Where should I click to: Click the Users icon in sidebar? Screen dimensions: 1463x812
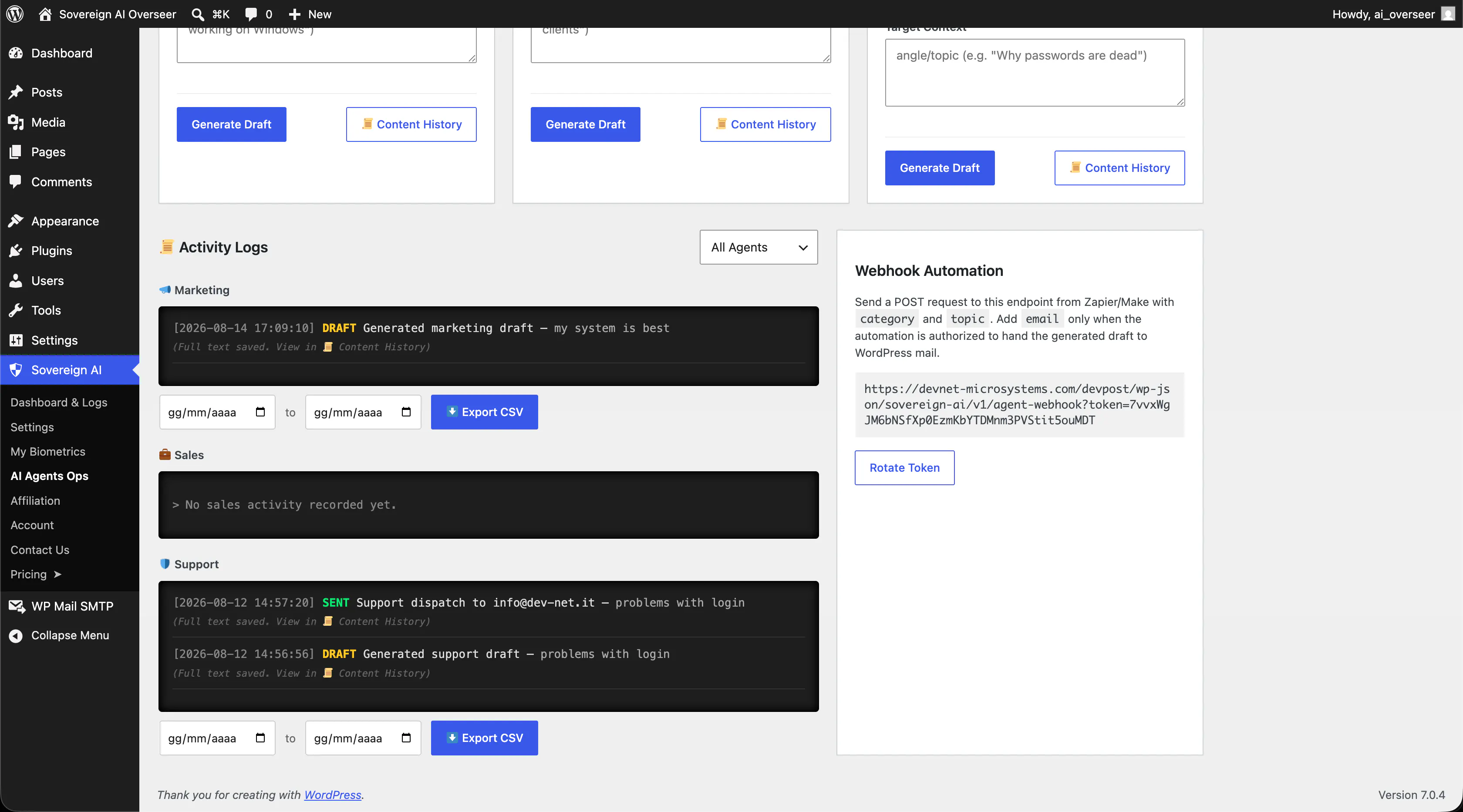(x=16, y=281)
